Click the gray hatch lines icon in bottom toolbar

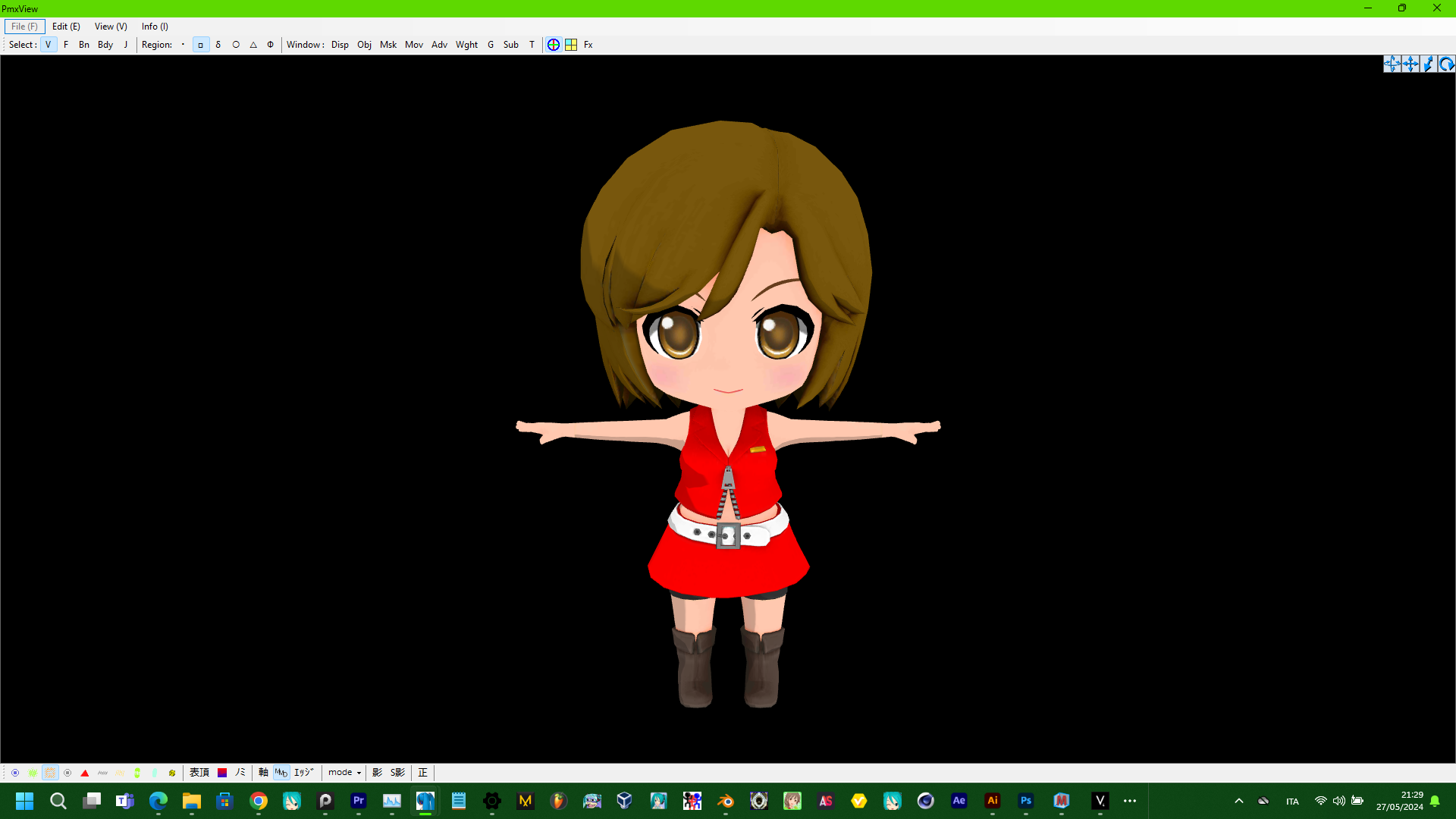click(102, 773)
